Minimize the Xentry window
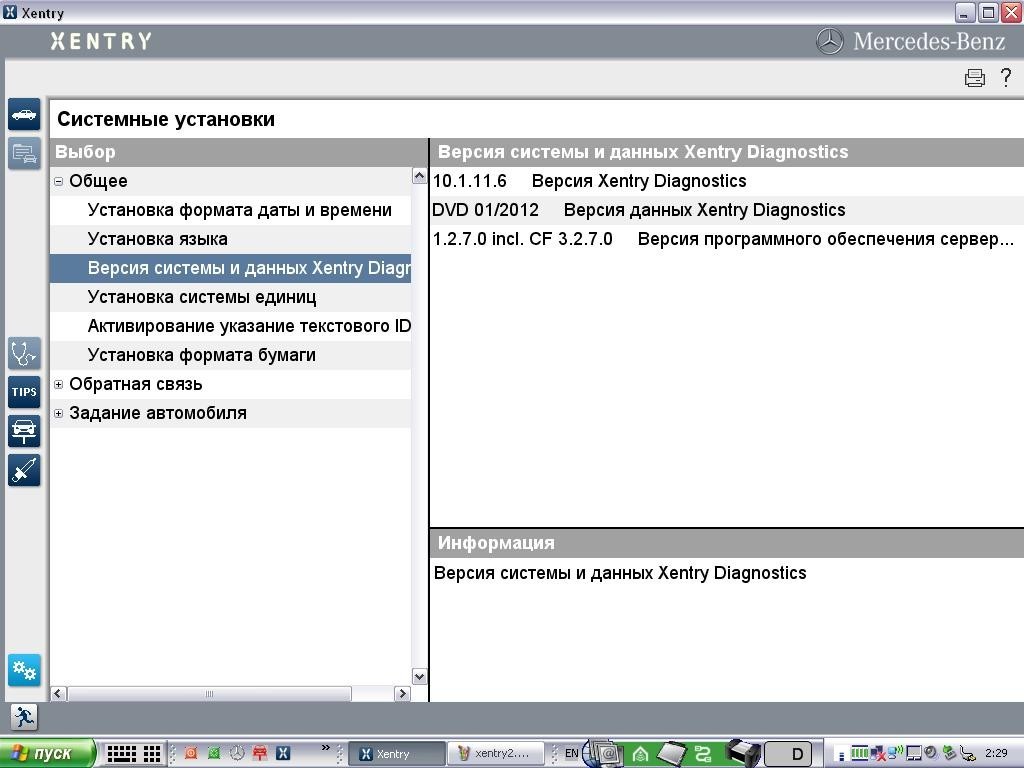Viewport: 1024px width, 768px height. pos(965,12)
